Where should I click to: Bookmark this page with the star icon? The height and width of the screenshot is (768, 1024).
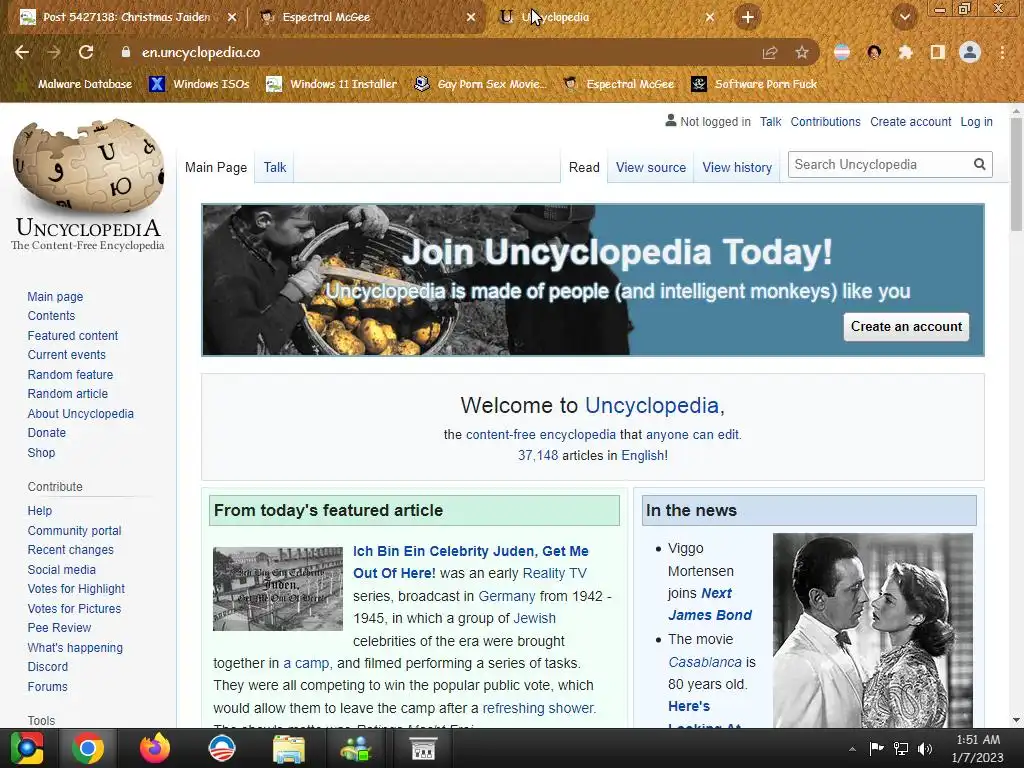coord(802,52)
